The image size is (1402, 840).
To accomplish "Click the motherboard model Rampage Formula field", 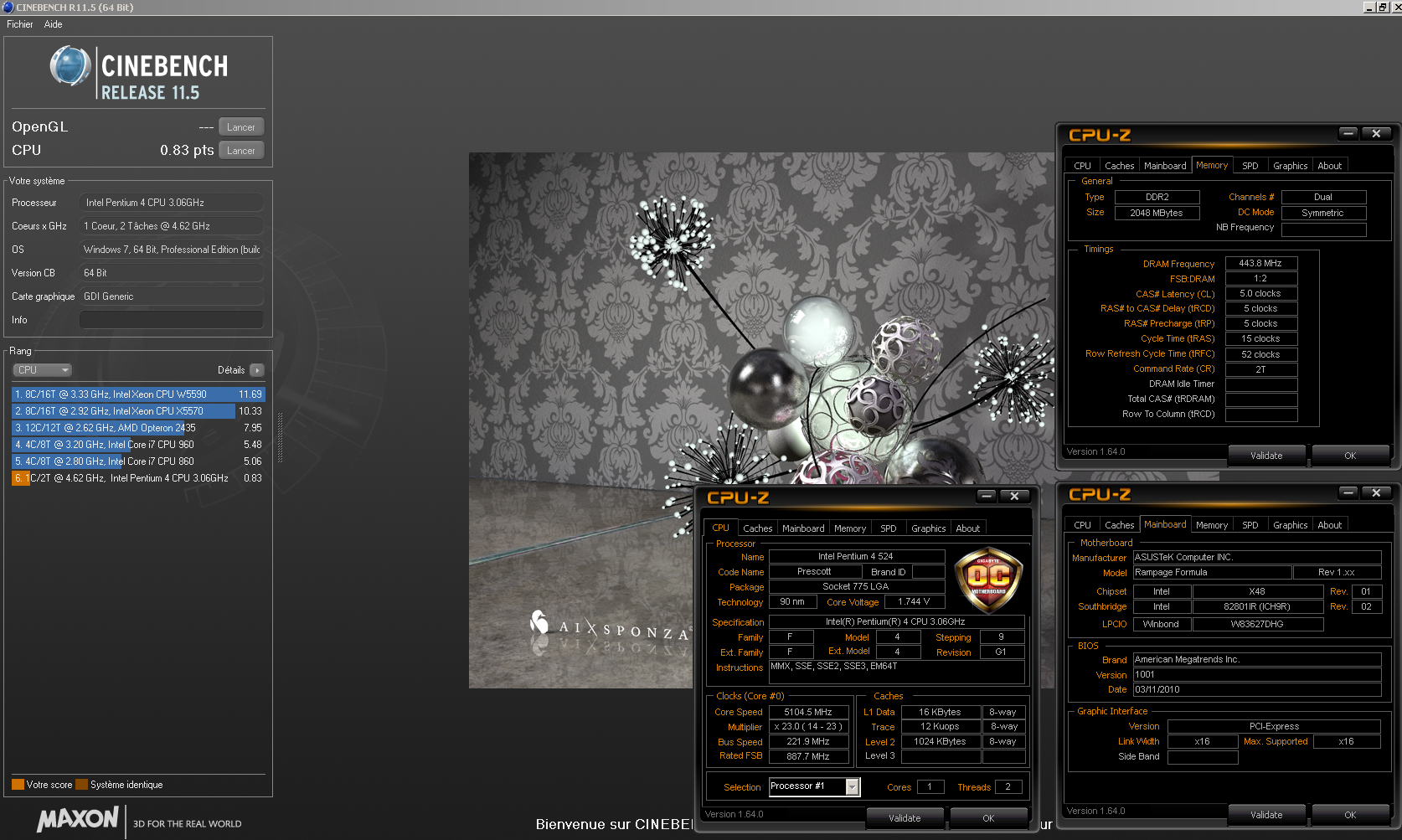I will pos(1212,573).
